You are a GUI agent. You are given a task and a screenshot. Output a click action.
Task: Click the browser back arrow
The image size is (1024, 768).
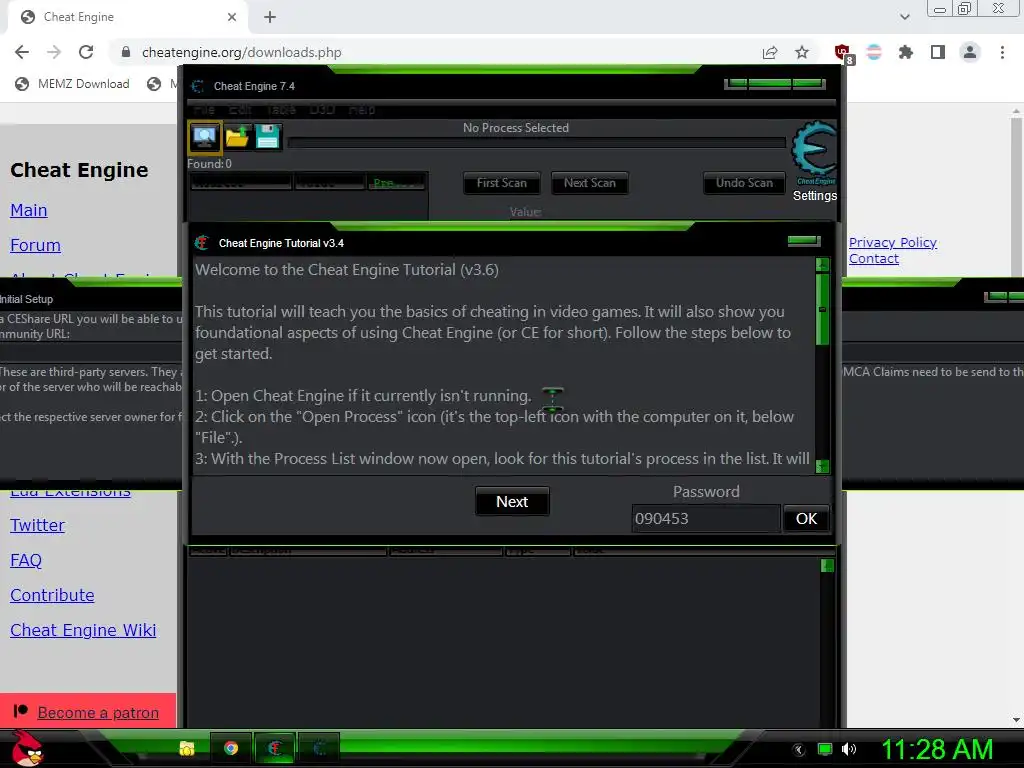click(x=22, y=52)
